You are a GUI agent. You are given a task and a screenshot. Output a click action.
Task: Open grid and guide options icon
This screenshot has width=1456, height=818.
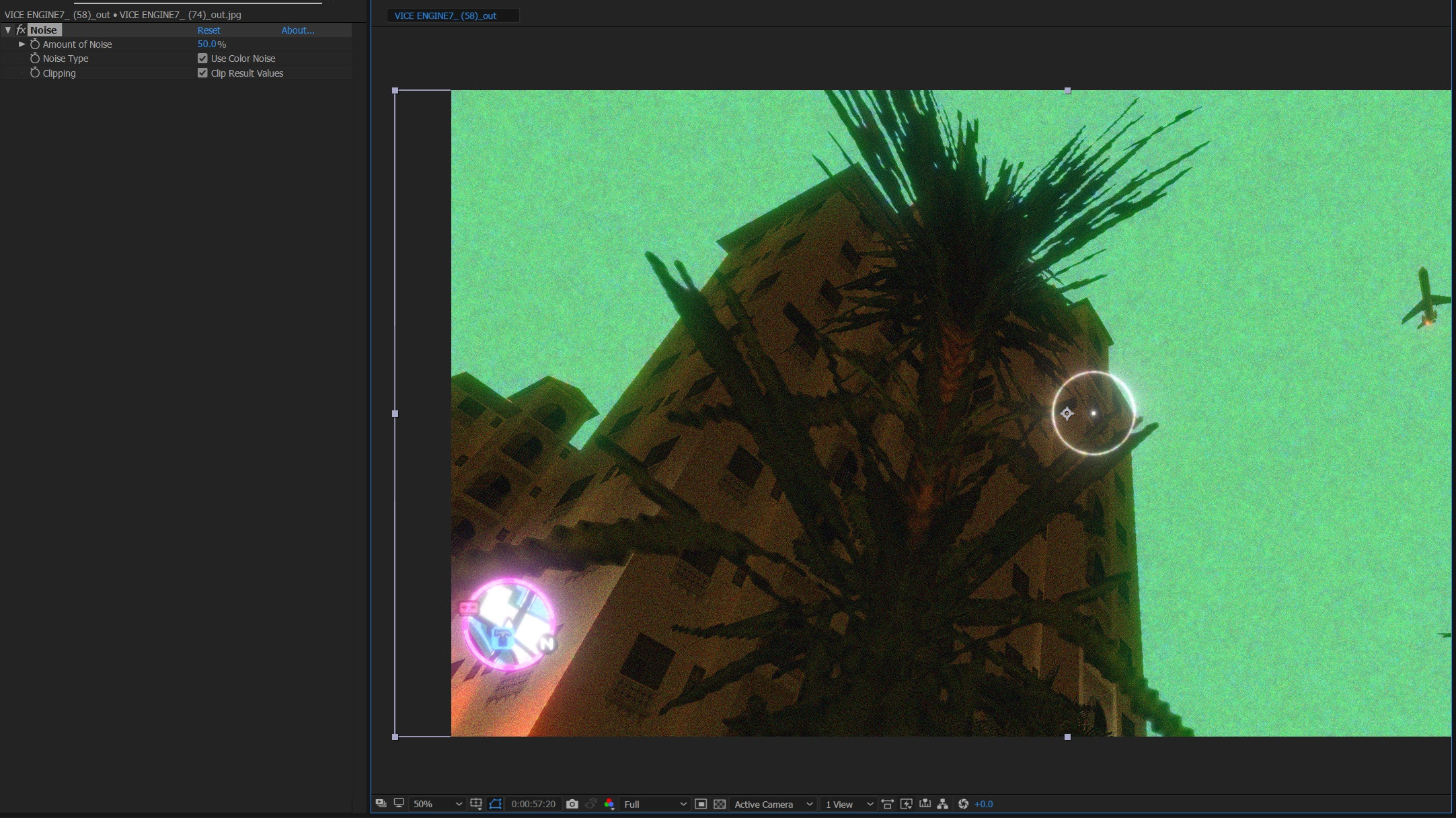click(x=476, y=804)
